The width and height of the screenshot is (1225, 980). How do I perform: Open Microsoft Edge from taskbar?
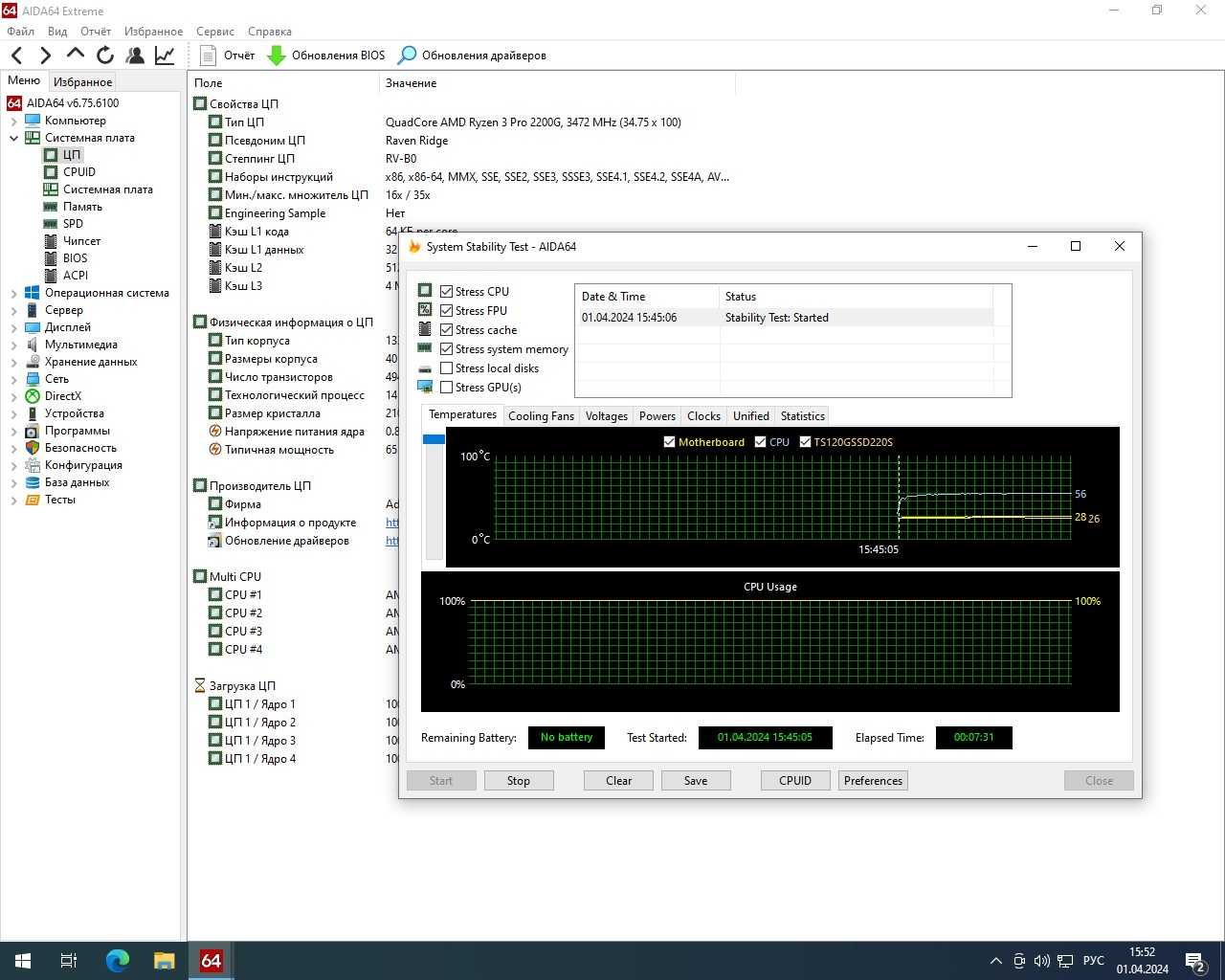pos(117,961)
